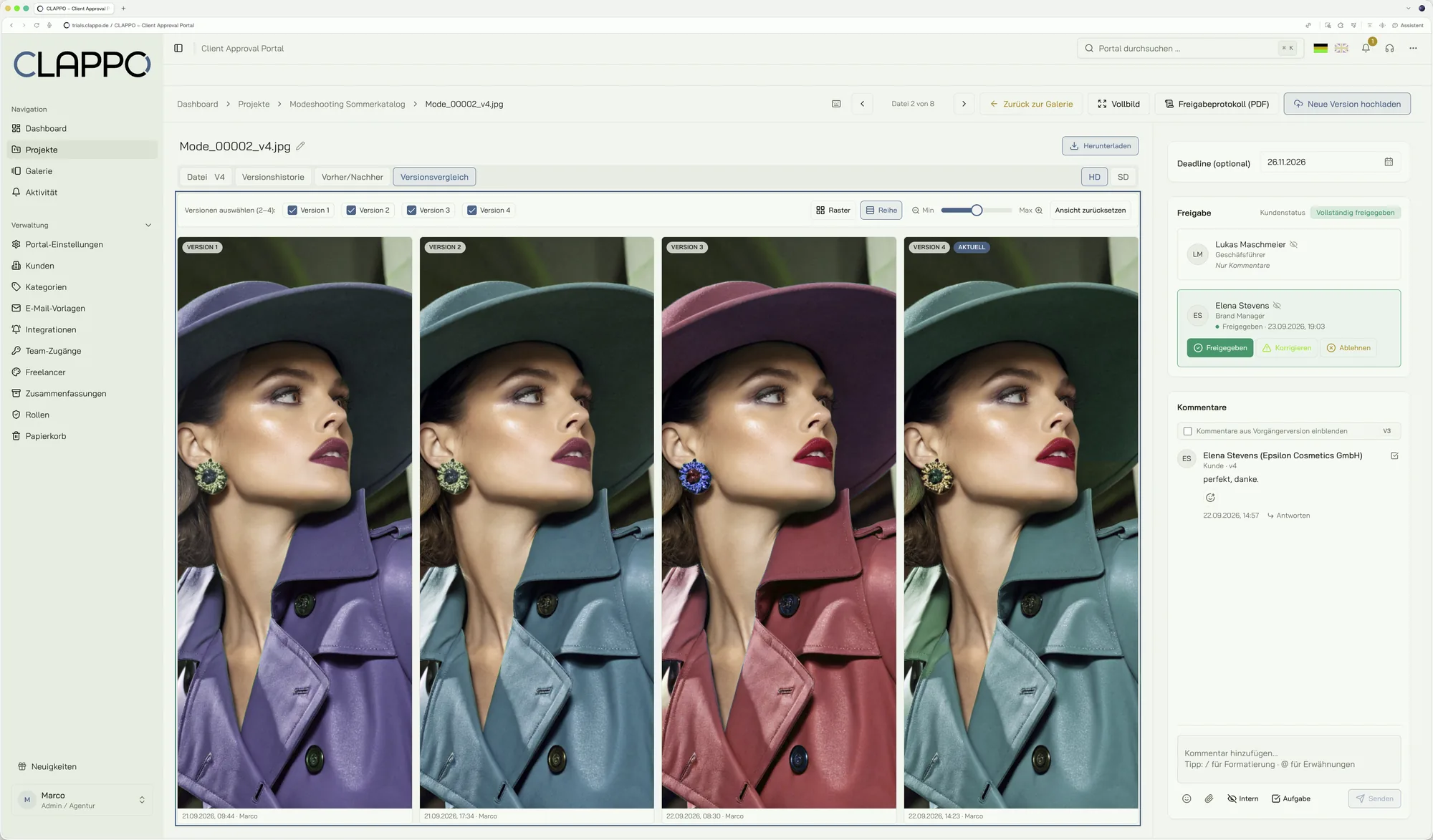Select the SD quality option
Screen dimensions: 1433x840
pos(1123,177)
